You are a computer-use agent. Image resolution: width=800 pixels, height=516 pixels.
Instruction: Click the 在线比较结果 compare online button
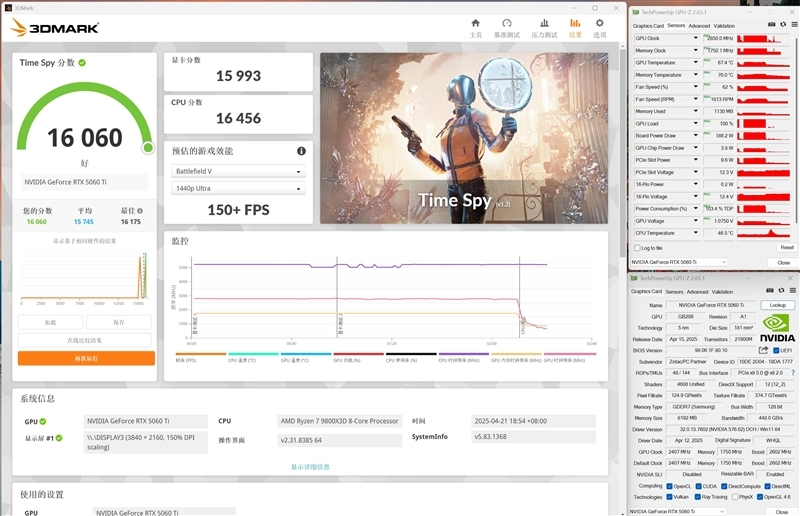[x=84, y=340]
